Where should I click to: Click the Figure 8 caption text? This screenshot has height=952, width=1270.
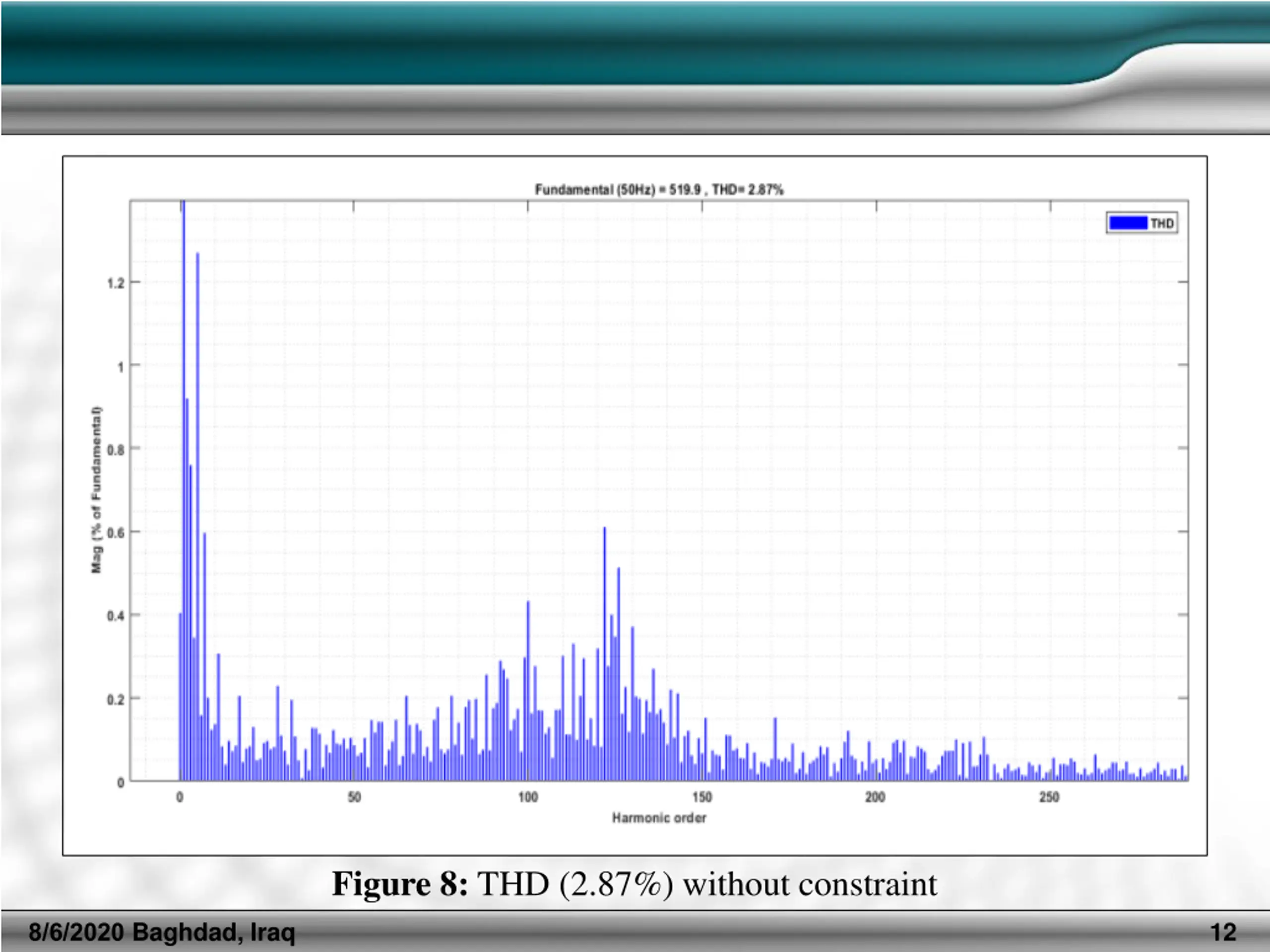pyautogui.click(x=635, y=884)
